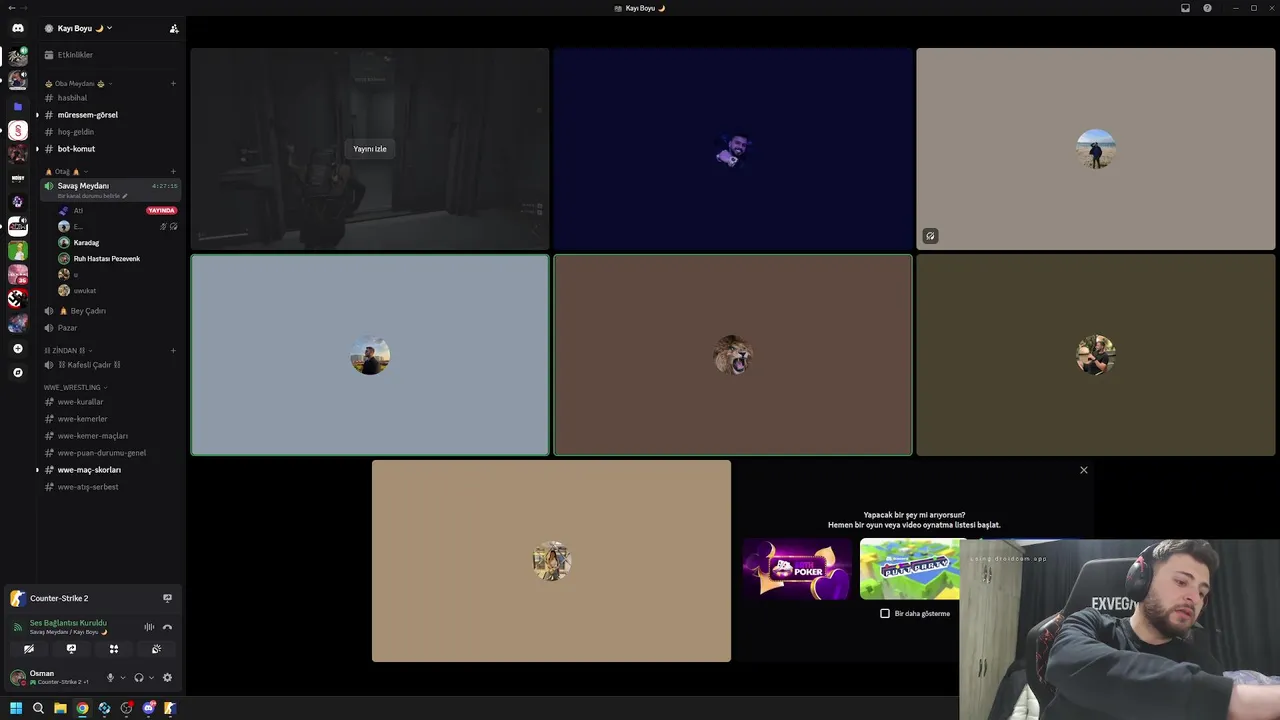Open input device dropdown beside microphone
Screen dimensions: 1280x720
123,678
